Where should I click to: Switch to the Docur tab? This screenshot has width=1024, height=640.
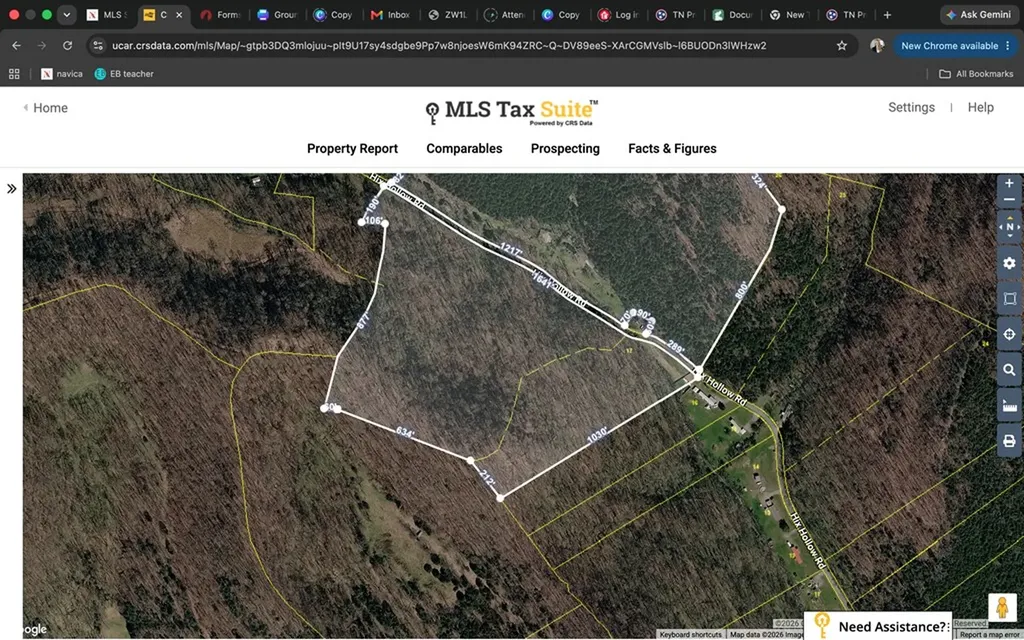[731, 14]
